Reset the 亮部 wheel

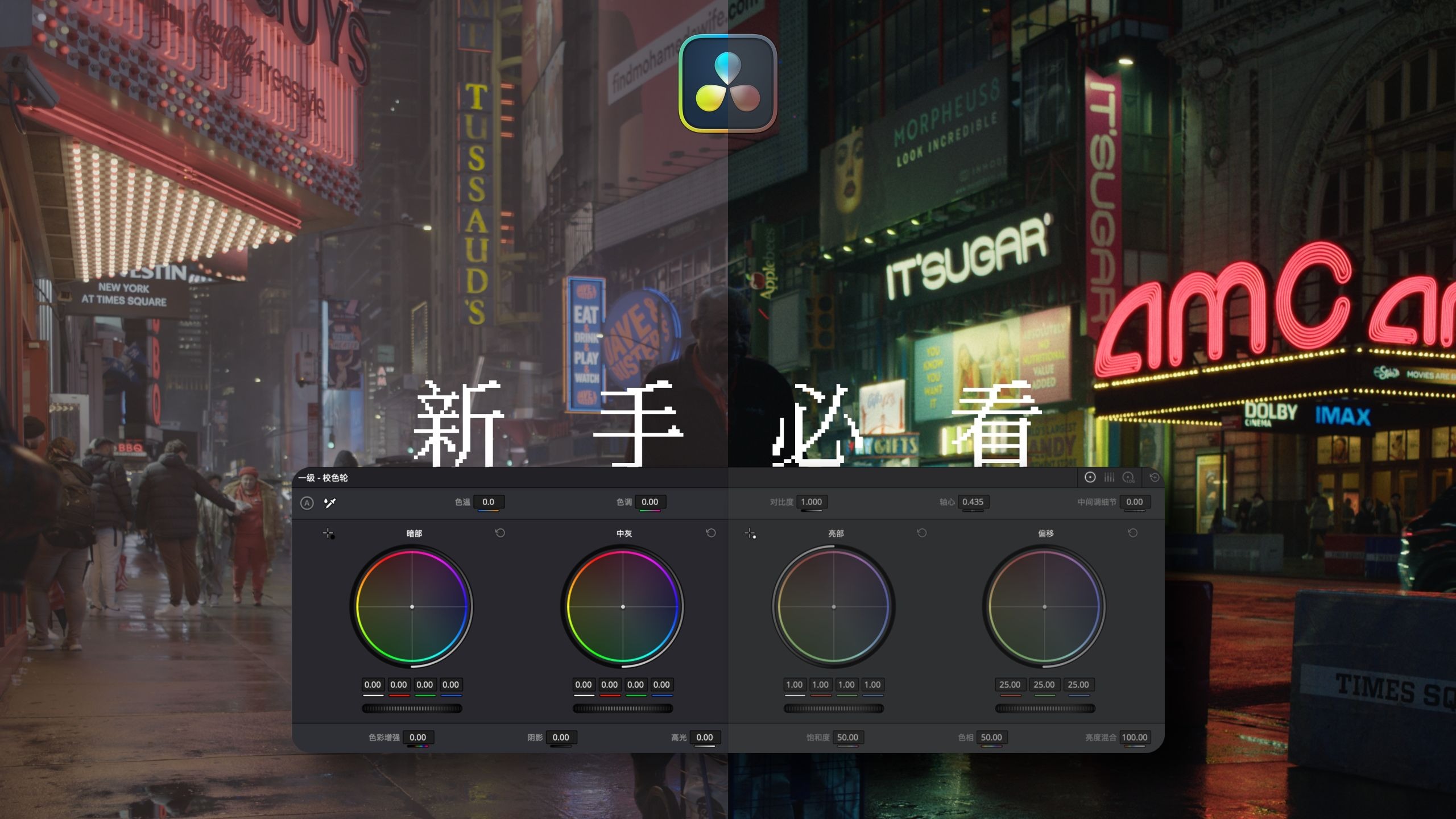tap(922, 533)
